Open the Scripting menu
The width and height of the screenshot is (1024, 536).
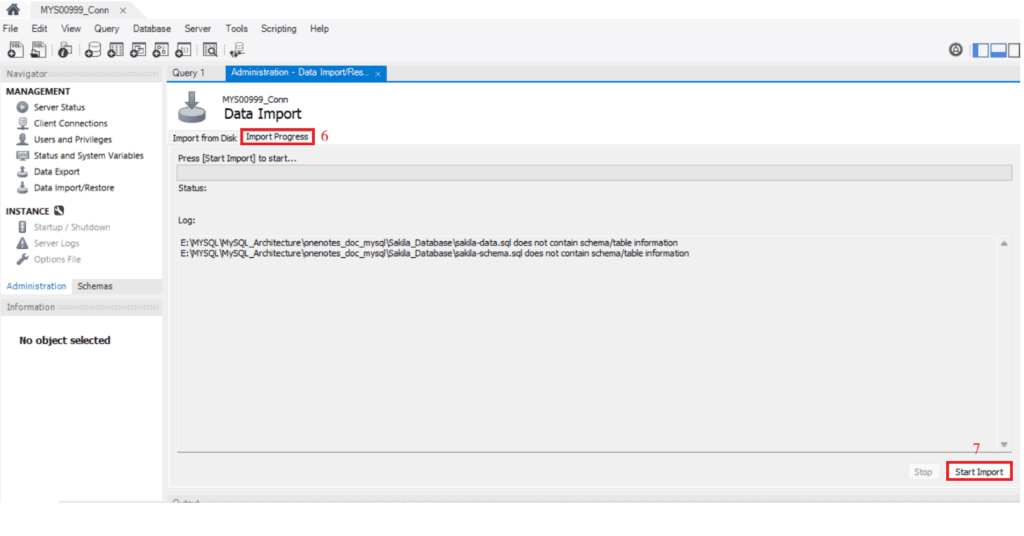click(x=278, y=29)
